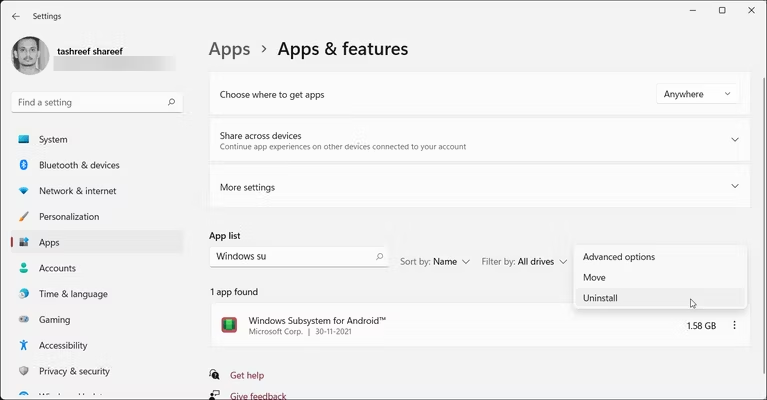Navigate to Apps breadcrumb

(x=229, y=49)
